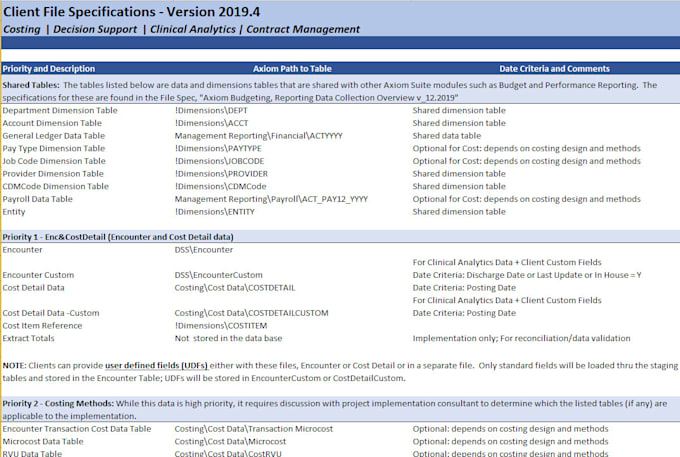Viewport: 680px width, 457px height.
Task: Select the Implementation only reconciliation comment cell
Action: [x=522, y=338]
